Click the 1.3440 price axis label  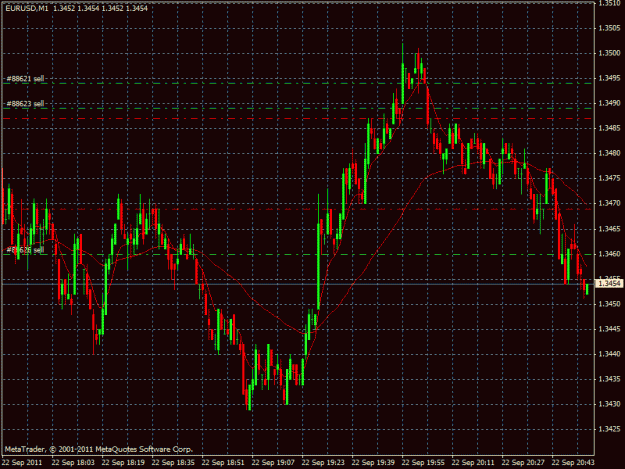(x=609, y=354)
